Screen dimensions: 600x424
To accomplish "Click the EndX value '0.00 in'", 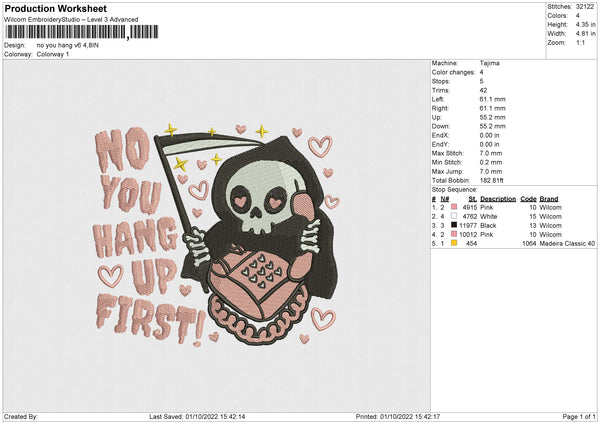I will [x=489, y=135].
